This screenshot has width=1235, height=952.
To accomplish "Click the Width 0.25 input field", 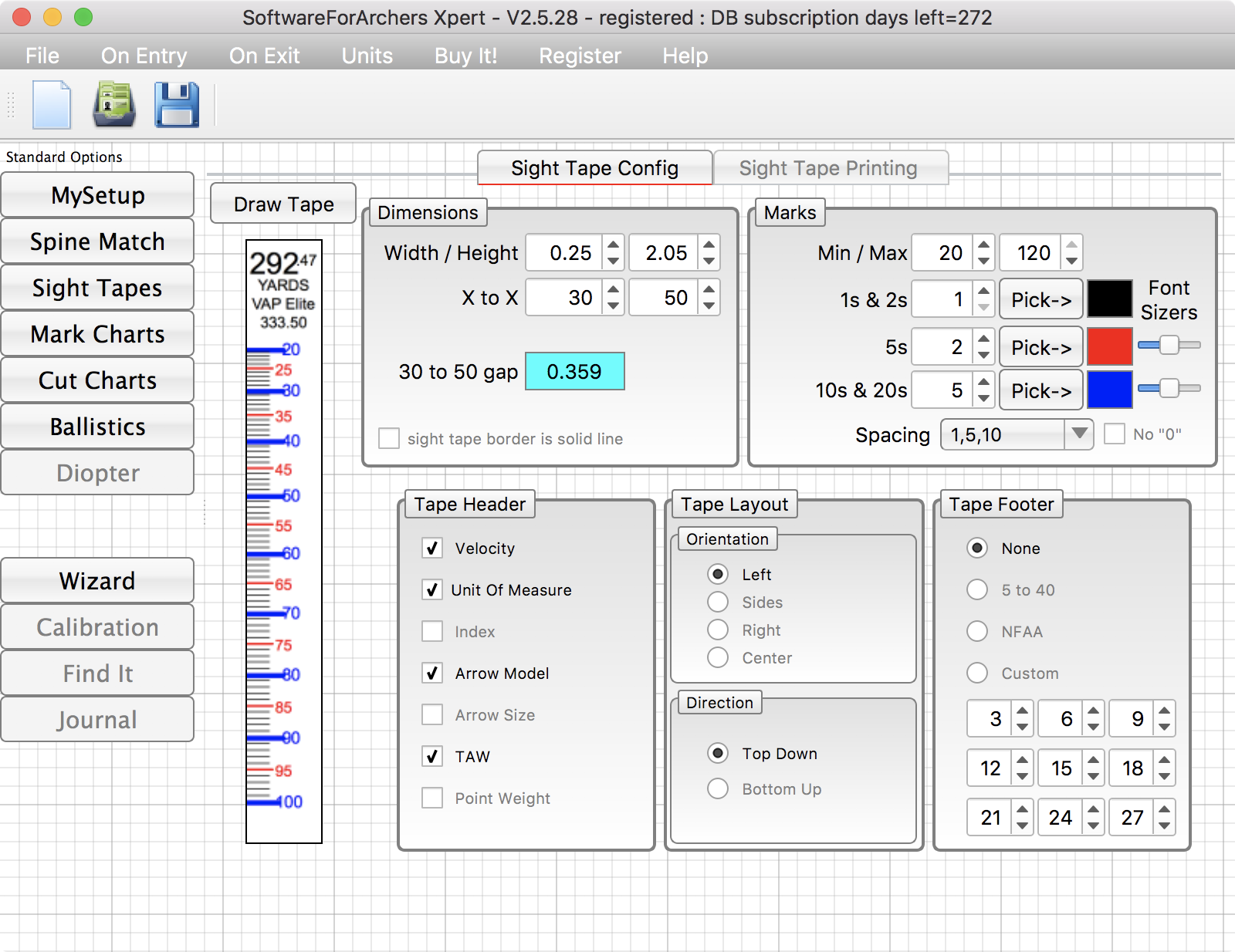I will tap(565, 253).
